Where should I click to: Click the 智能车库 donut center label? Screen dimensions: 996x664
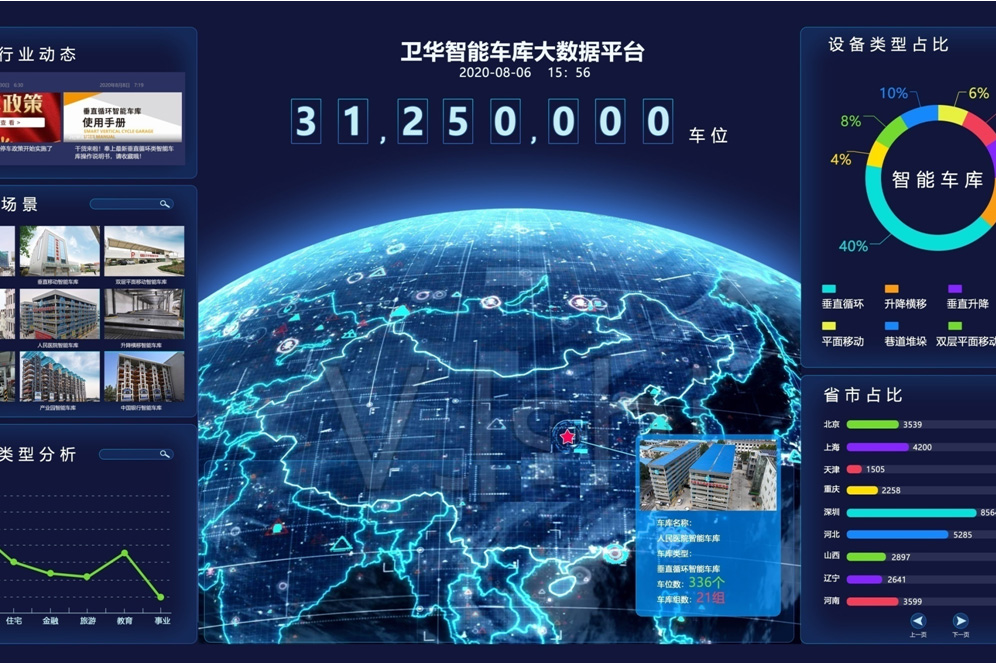coord(938,180)
